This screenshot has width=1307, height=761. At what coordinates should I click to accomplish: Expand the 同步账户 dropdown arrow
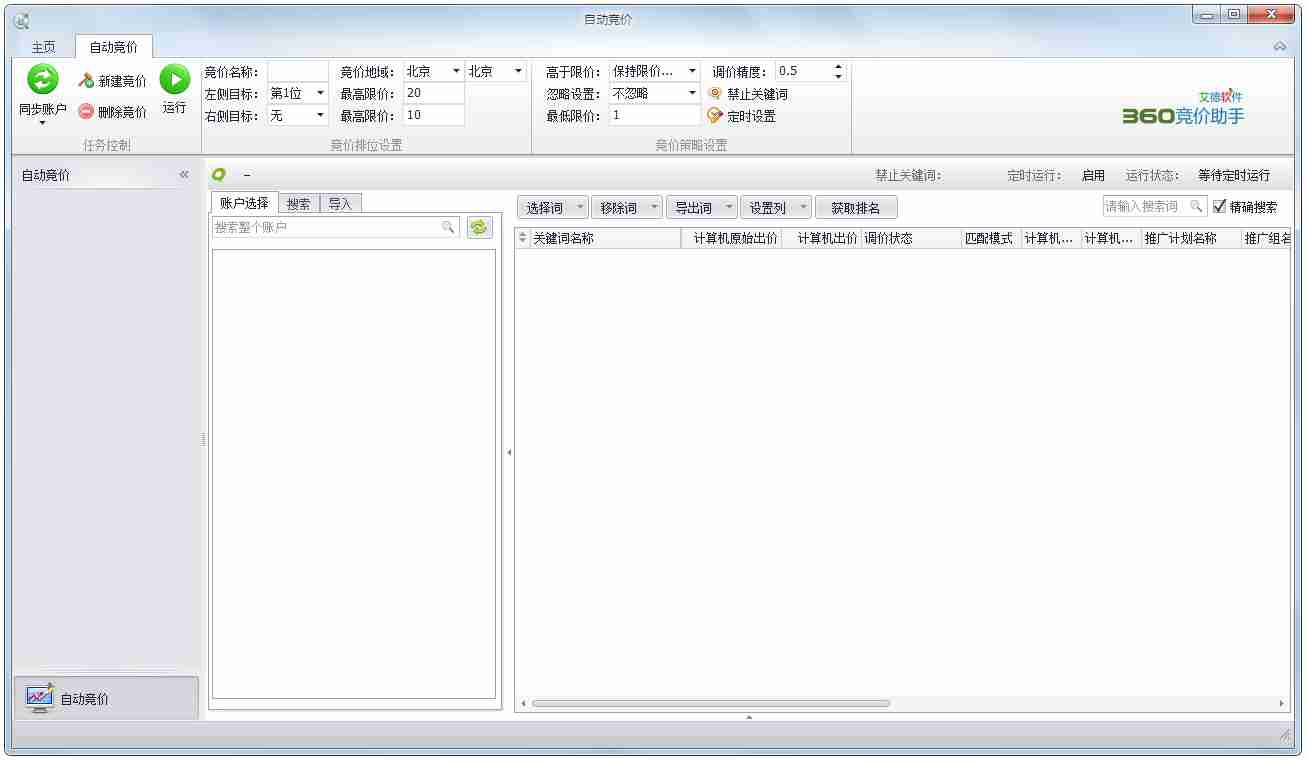click(x=42, y=124)
